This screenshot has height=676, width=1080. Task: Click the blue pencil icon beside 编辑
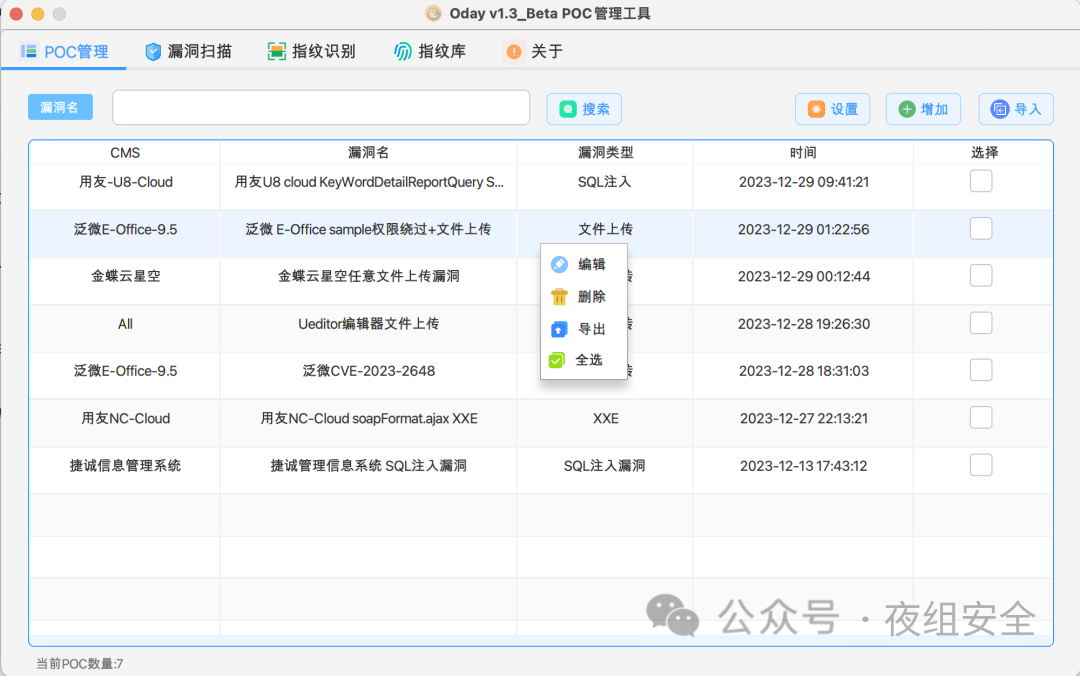click(x=559, y=264)
